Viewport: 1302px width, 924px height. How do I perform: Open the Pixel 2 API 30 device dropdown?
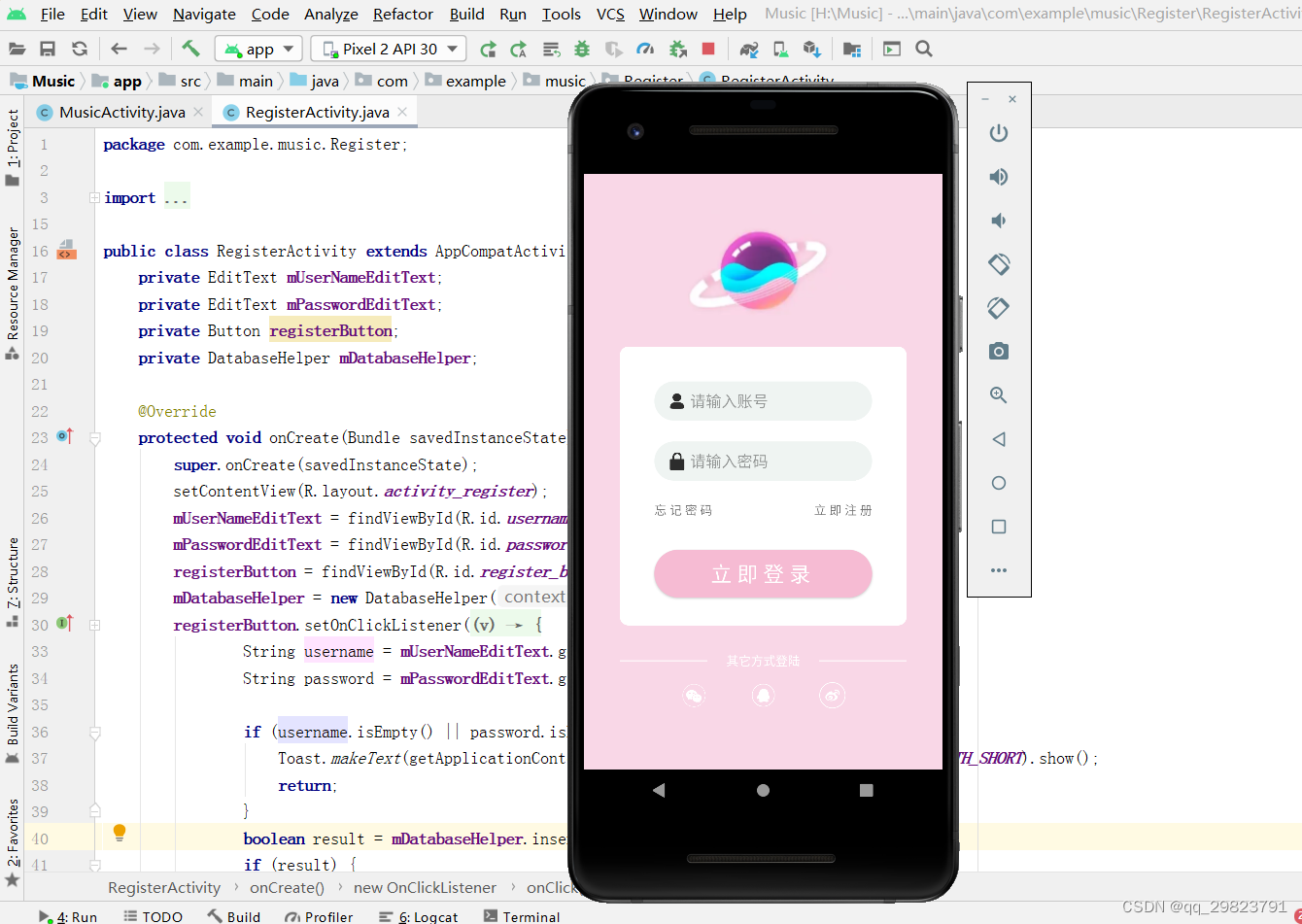tap(389, 49)
